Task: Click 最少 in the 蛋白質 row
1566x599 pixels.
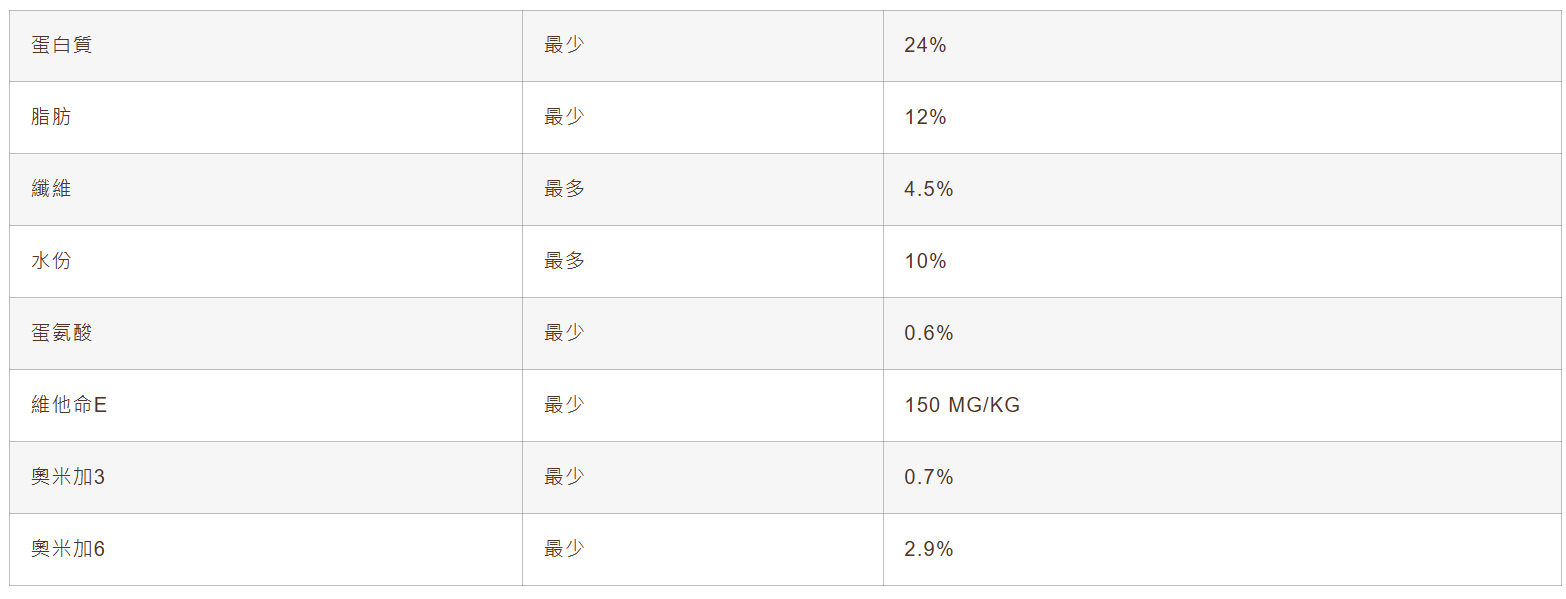Action: pos(564,45)
